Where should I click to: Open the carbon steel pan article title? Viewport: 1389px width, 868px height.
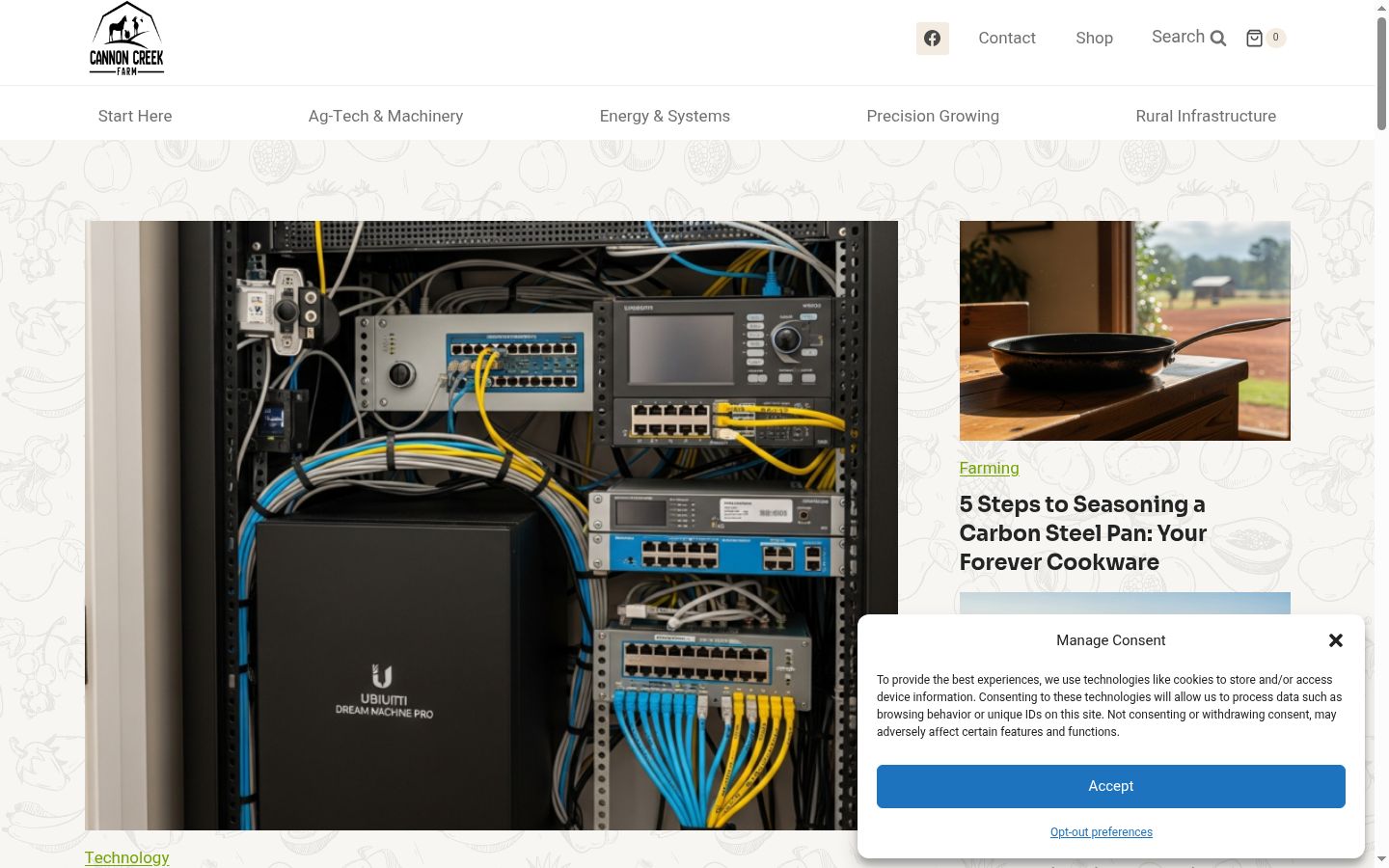point(1083,533)
